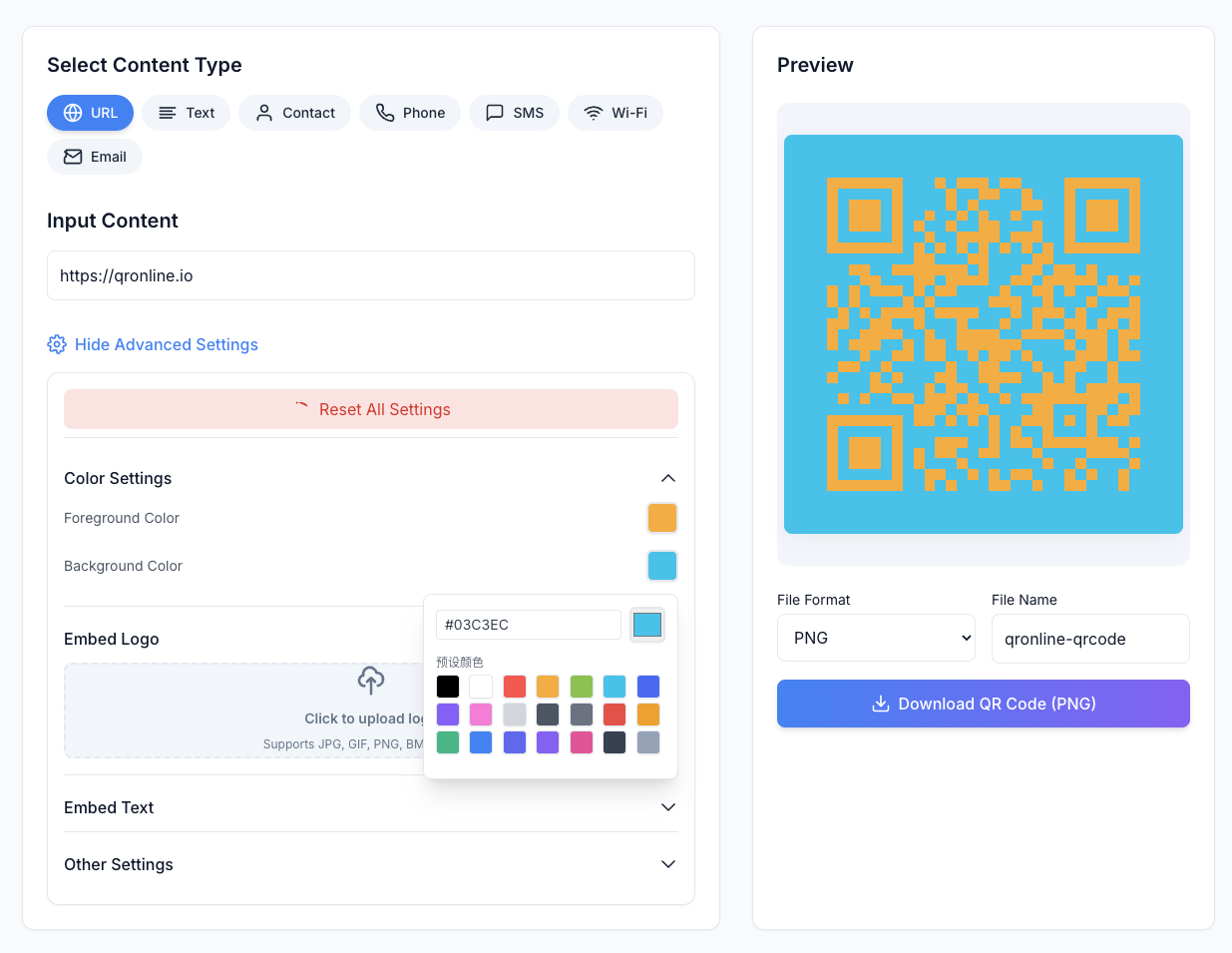Select the Text content type
Viewport: 1232px width, 953px height.
pyautogui.click(x=187, y=113)
